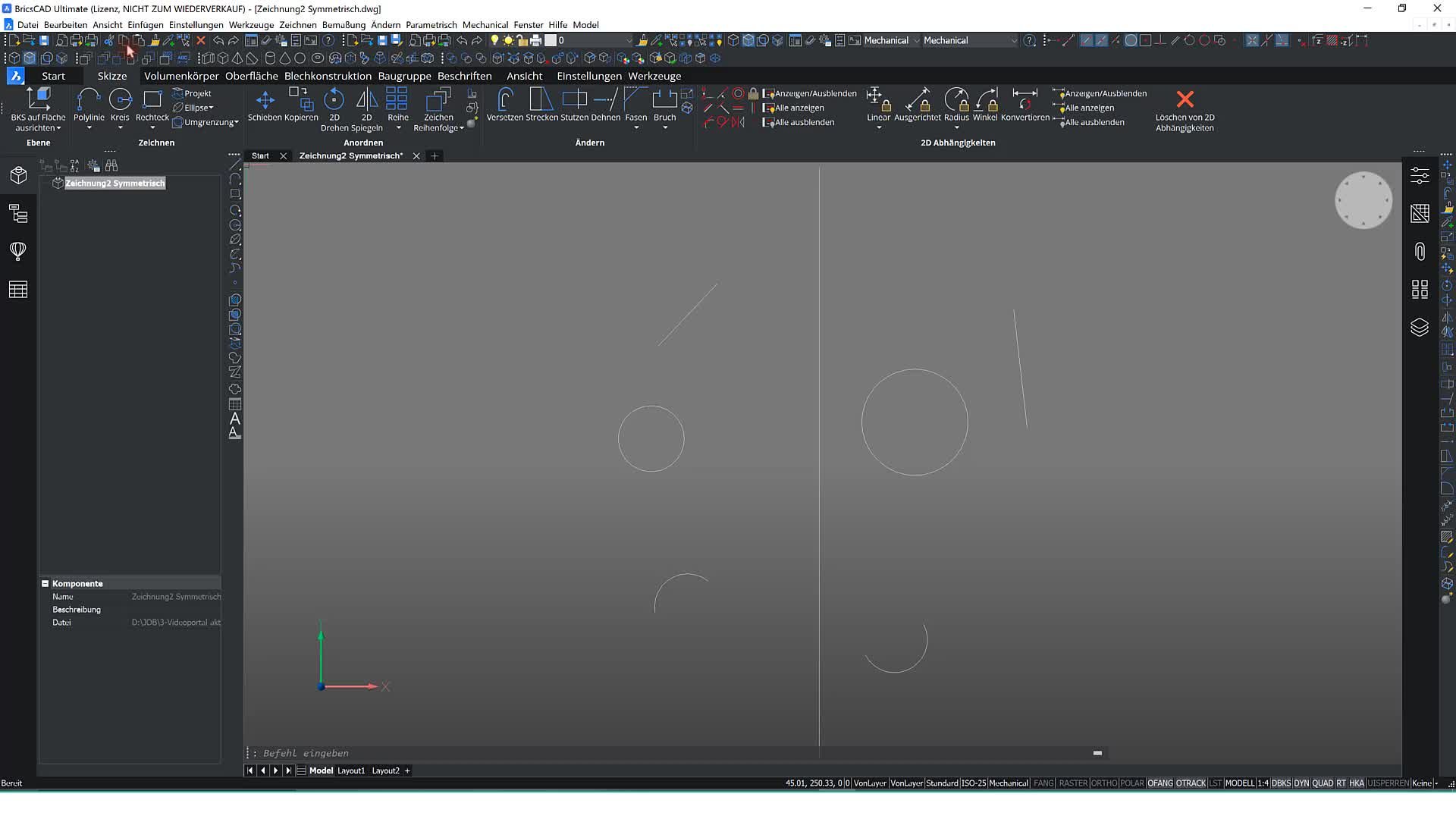Viewport: 1456px width, 819px height.
Task: Switch to the Layout1 tab
Action: pos(351,770)
